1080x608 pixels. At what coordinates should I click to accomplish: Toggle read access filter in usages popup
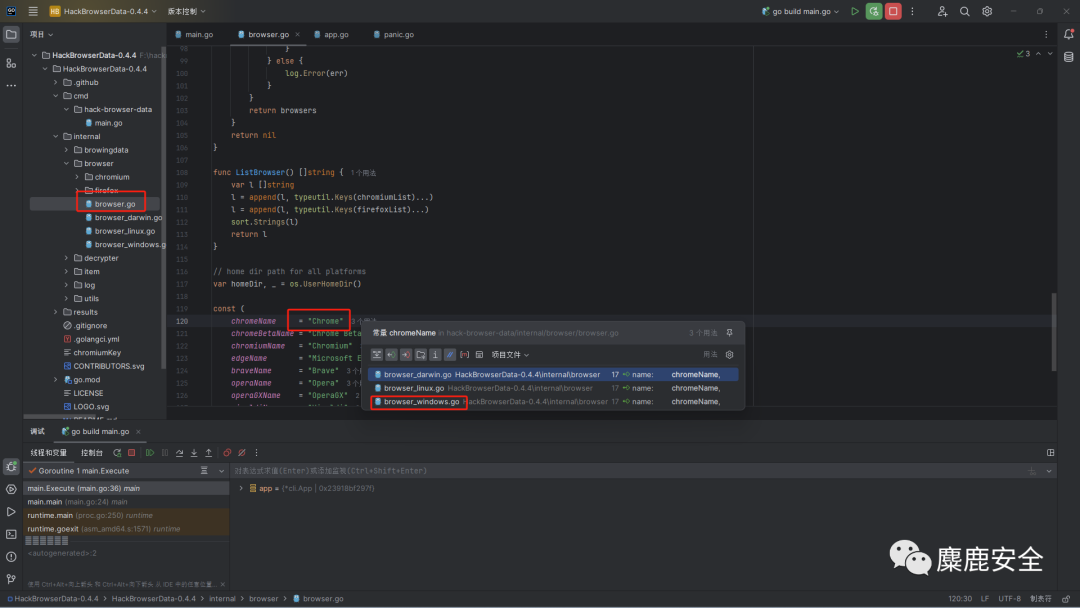391,355
